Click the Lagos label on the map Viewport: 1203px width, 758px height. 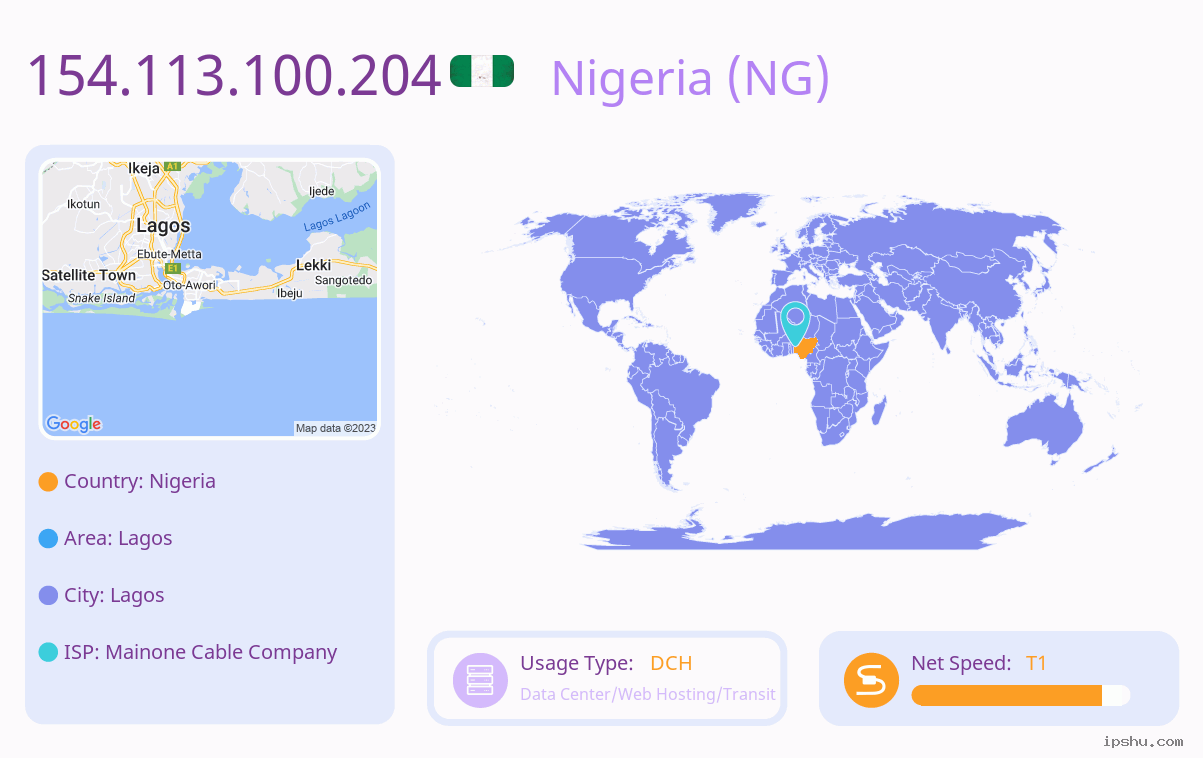(x=163, y=226)
